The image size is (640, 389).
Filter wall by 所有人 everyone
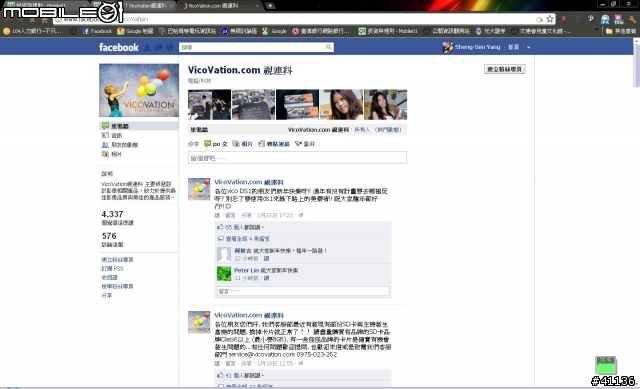point(362,130)
